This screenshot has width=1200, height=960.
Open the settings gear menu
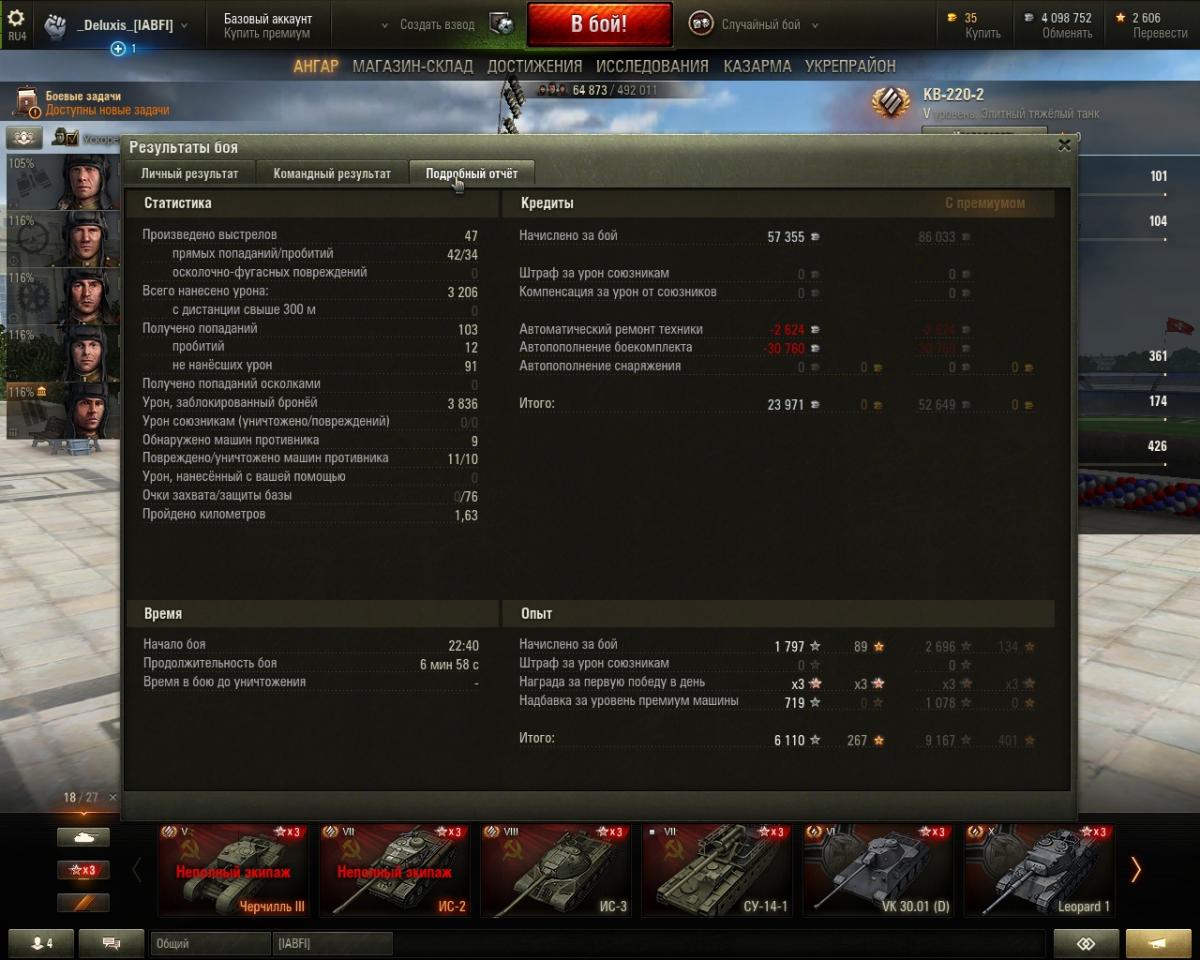pyautogui.click(x=16, y=18)
